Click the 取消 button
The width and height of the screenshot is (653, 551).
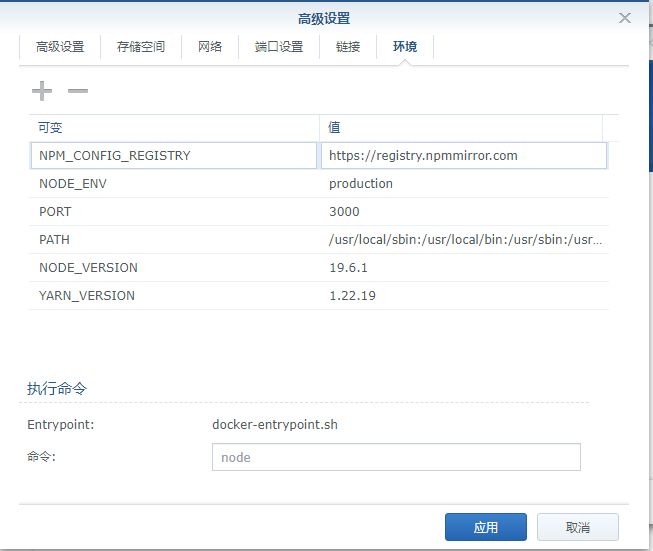point(578,527)
